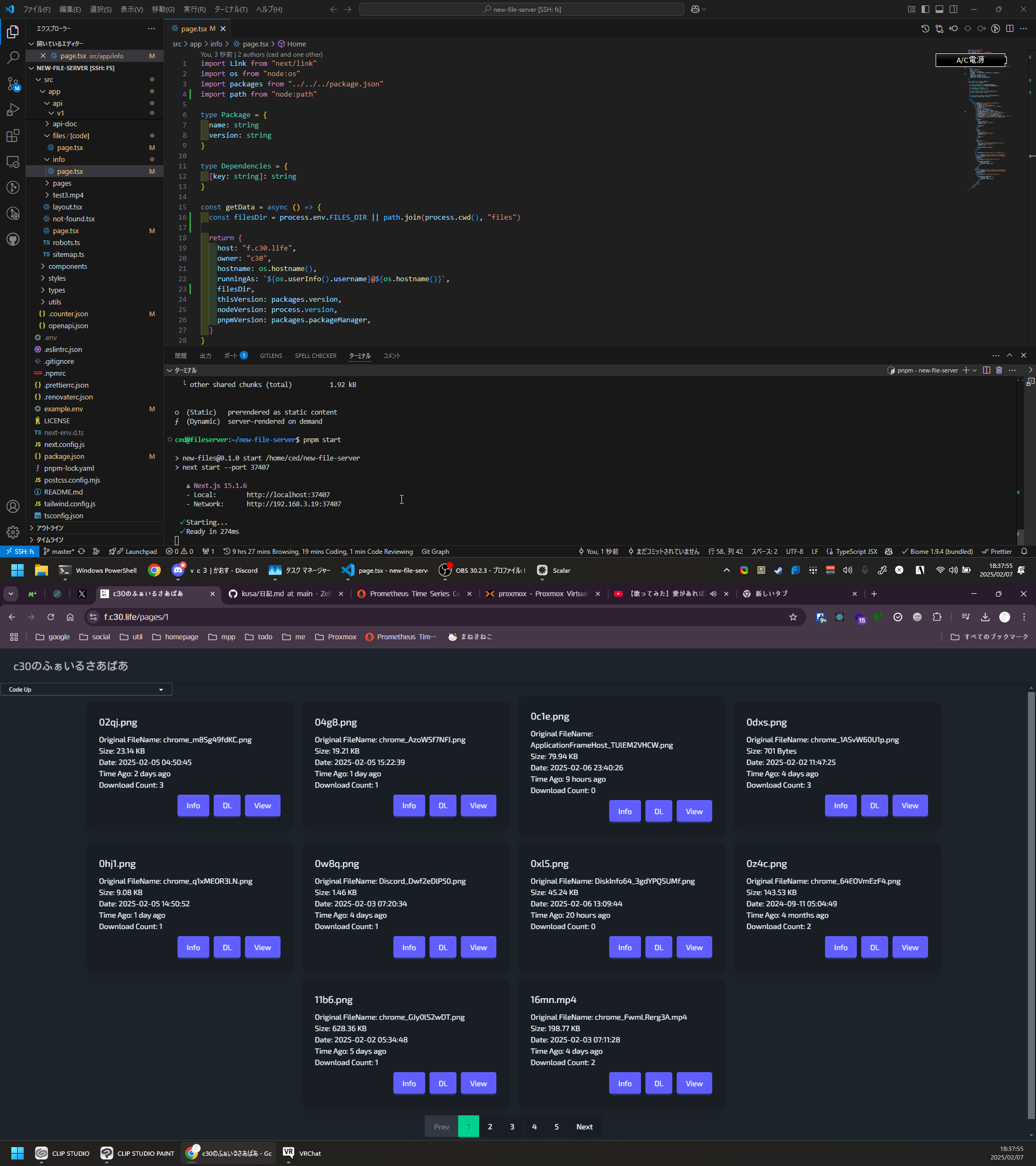Open the Chrome downloads icon
The image size is (1036, 1166).
(985, 616)
